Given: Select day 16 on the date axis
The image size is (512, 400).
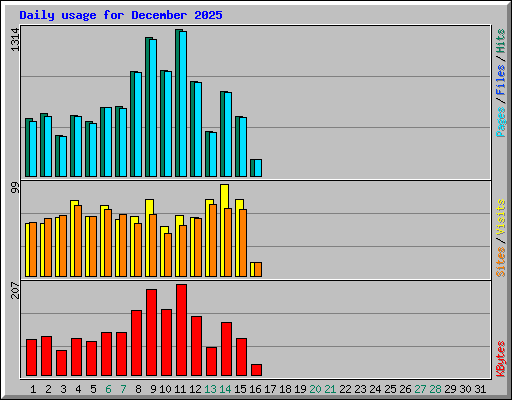Looking at the screenshot, I should pyautogui.click(x=255, y=389).
